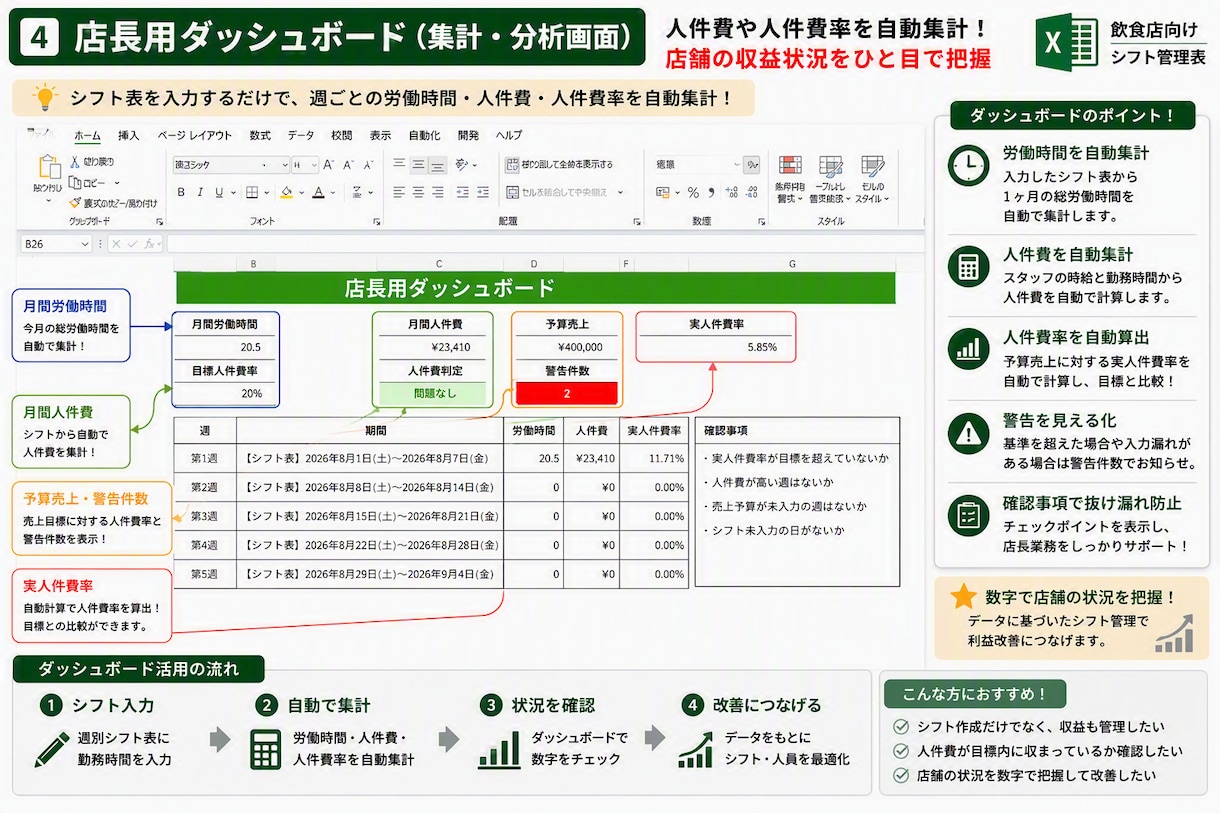Select the red 警告件数 cell showing 2
The height and width of the screenshot is (813, 1220).
pos(566,393)
